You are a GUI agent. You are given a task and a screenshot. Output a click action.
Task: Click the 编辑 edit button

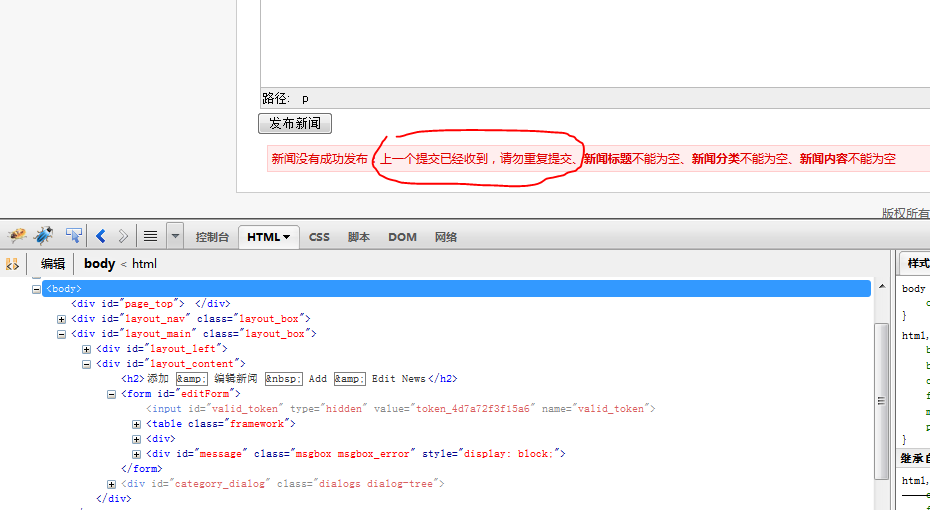click(x=53, y=264)
